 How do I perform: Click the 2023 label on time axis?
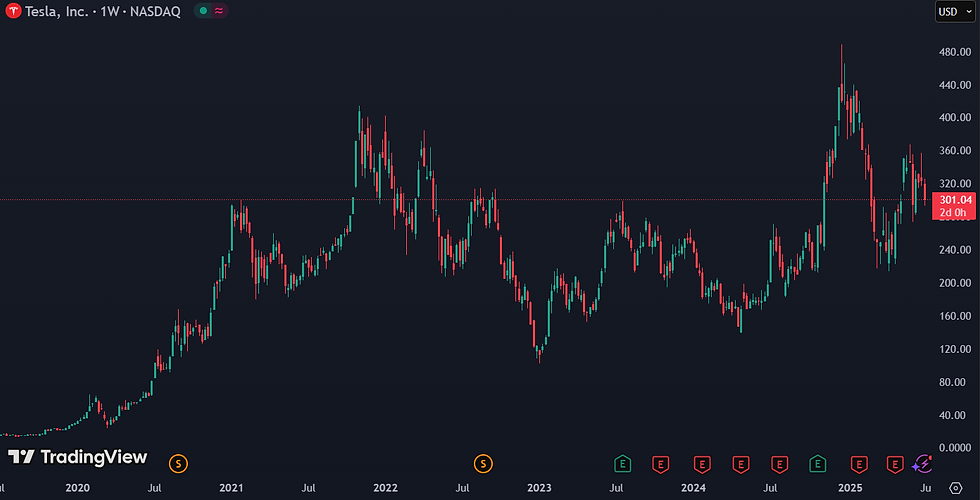(x=539, y=488)
